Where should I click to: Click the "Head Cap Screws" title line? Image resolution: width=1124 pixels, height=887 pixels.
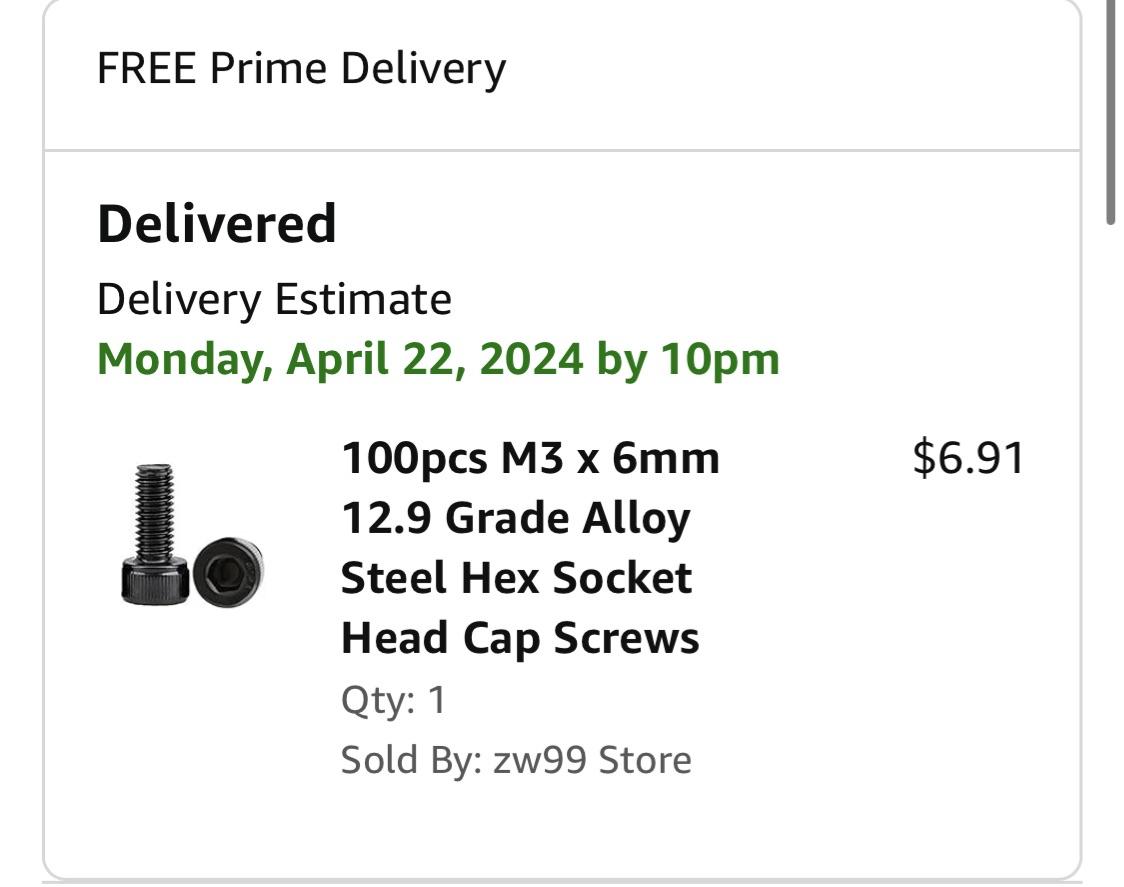(x=520, y=639)
